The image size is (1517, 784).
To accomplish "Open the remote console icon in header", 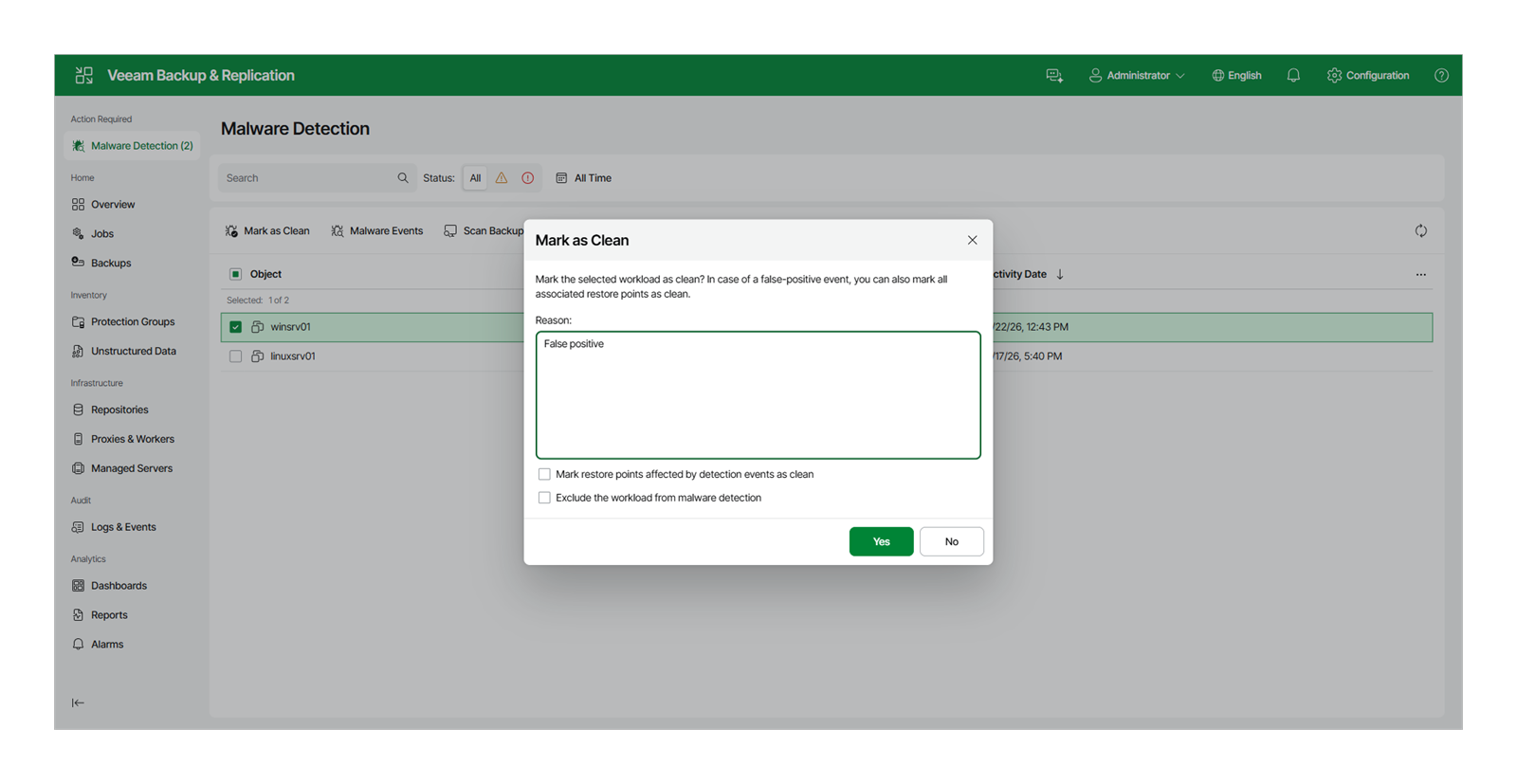I will click(1054, 76).
